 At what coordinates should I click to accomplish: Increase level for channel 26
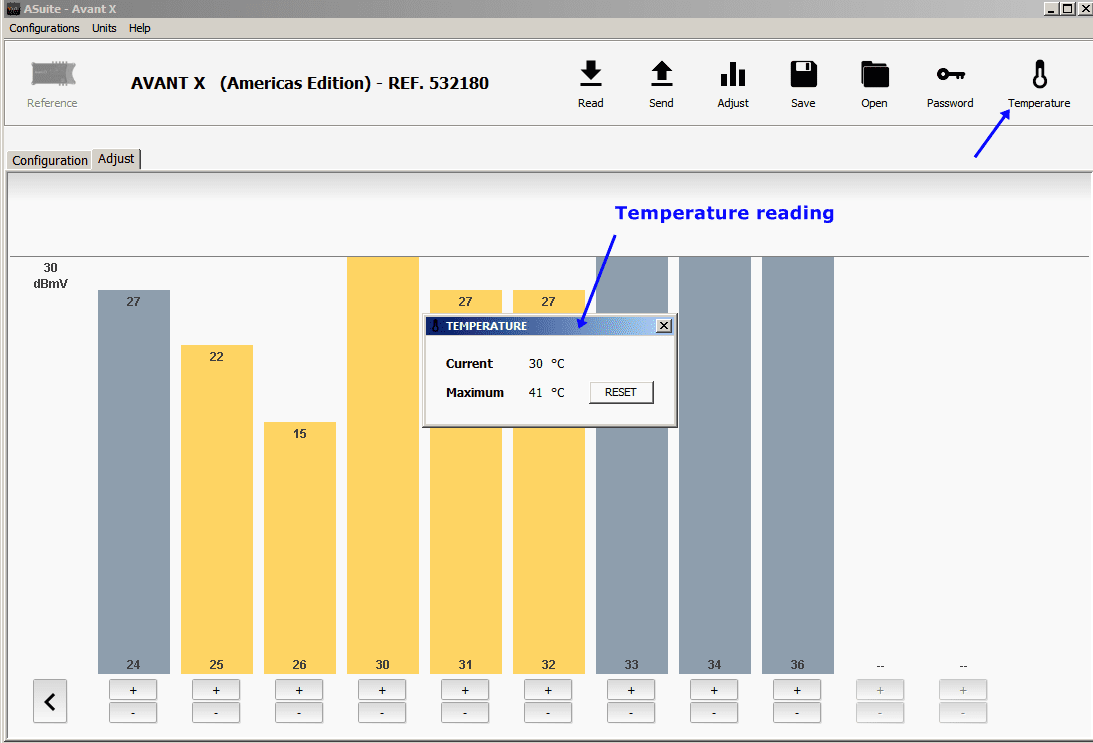coord(299,690)
